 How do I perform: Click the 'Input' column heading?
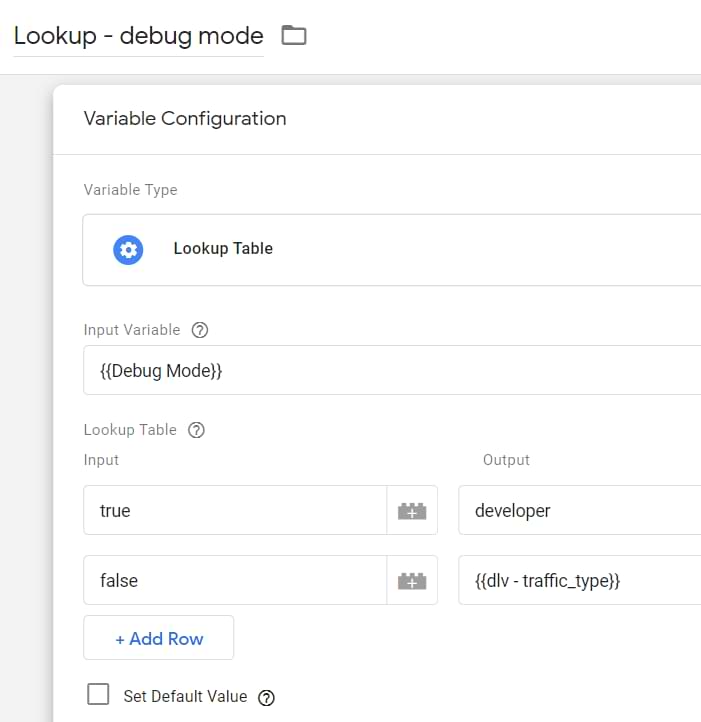coord(101,460)
